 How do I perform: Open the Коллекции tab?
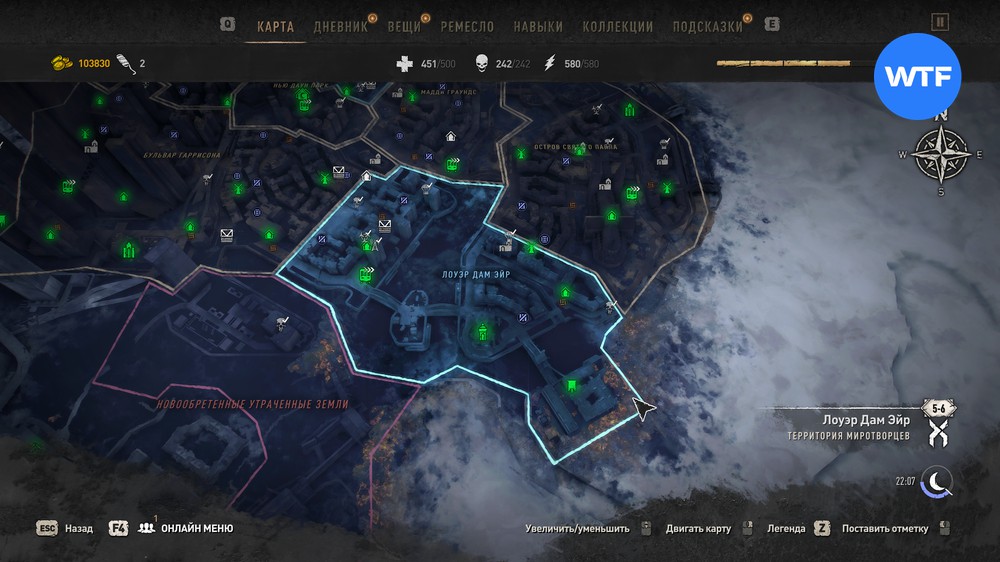pos(617,27)
